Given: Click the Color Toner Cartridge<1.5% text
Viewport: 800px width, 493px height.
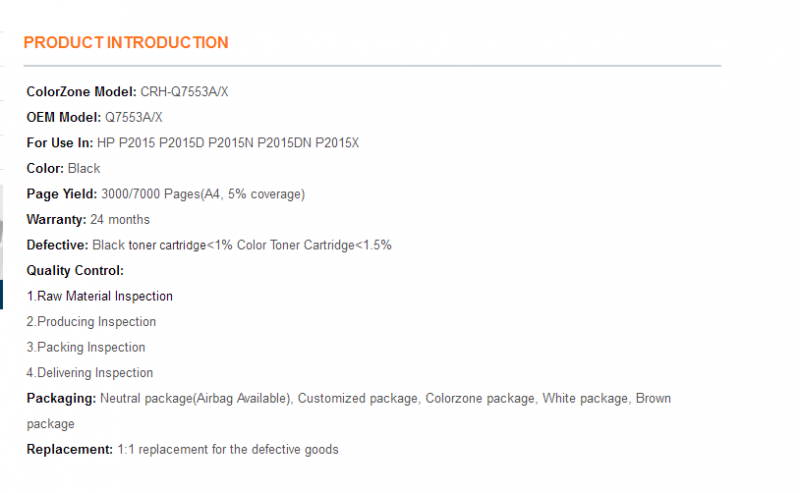Looking at the screenshot, I should point(314,245).
